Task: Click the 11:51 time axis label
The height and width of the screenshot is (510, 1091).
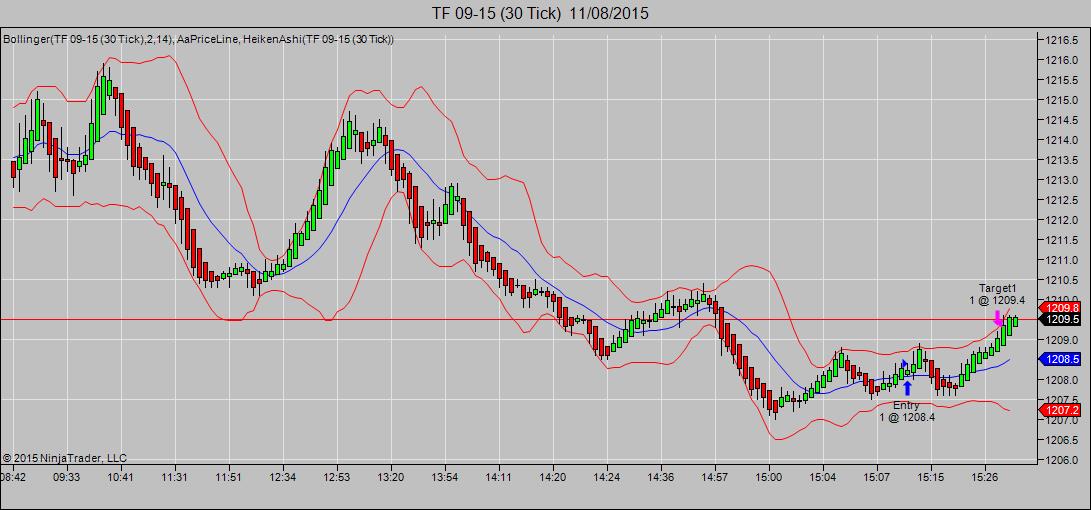Action: [x=228, y=477]
